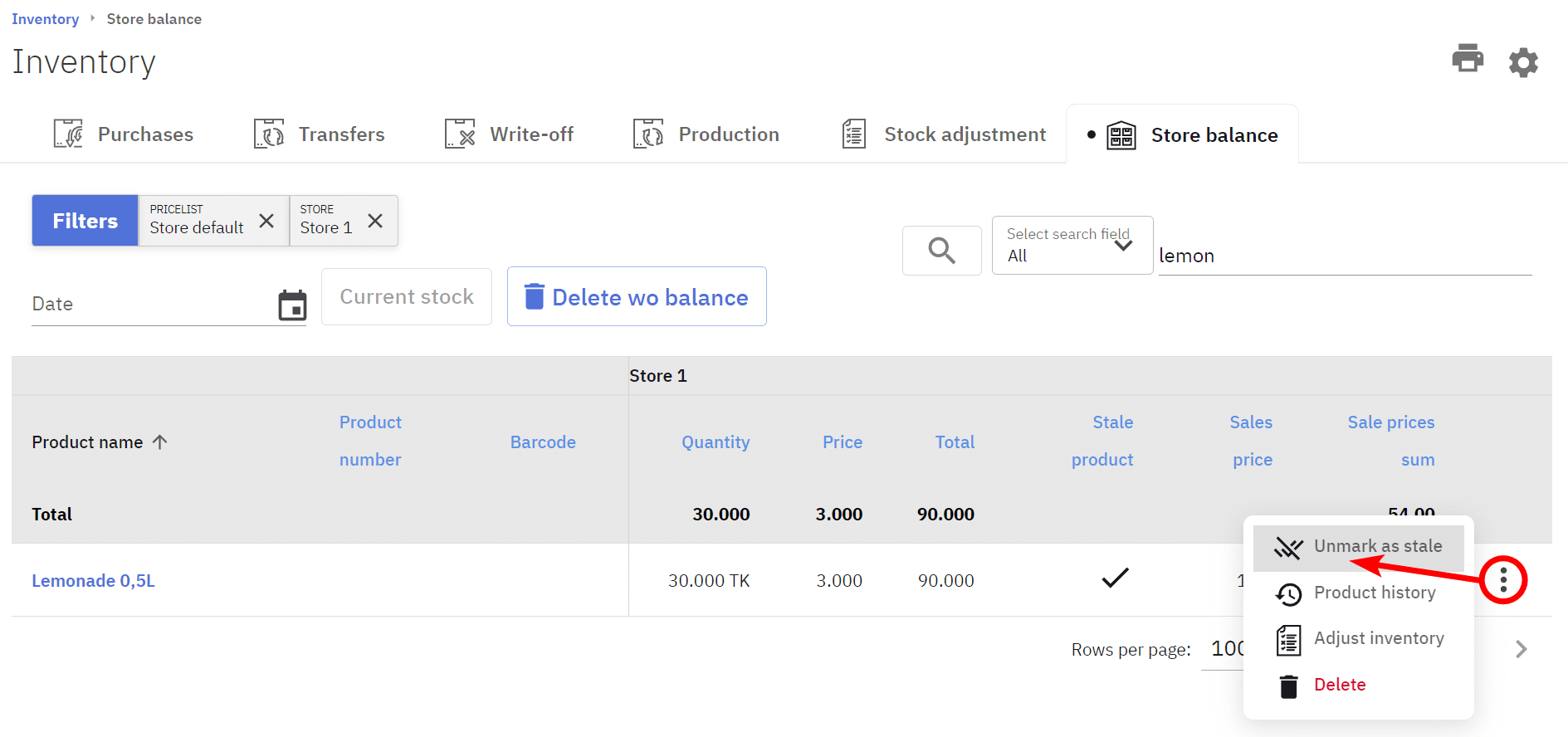Go to next page arrow
The height and width of the screenshot is (737, 1568).
(1521, 649)
